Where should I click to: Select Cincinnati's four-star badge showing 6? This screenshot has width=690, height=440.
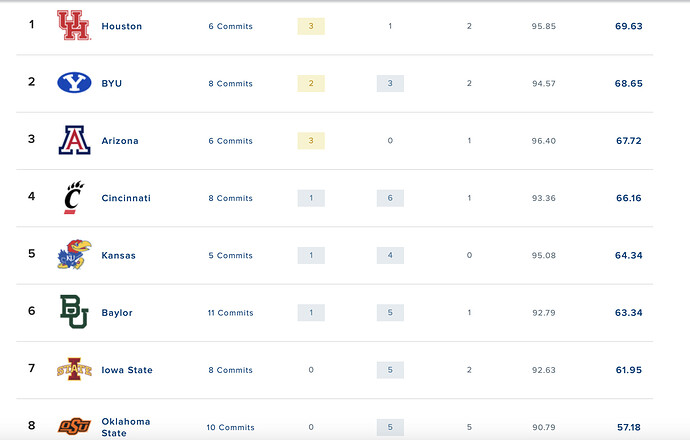click(390, 198)
